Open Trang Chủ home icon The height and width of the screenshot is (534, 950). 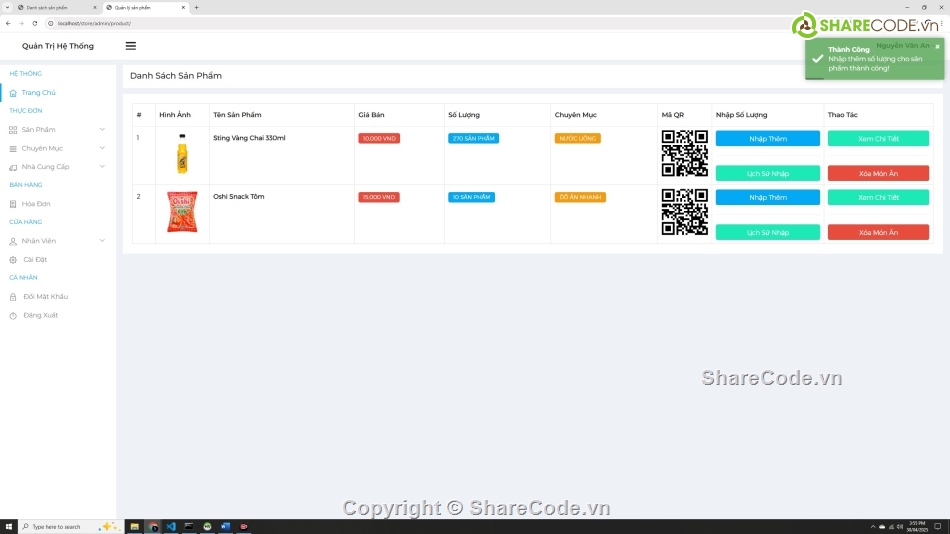13,93
